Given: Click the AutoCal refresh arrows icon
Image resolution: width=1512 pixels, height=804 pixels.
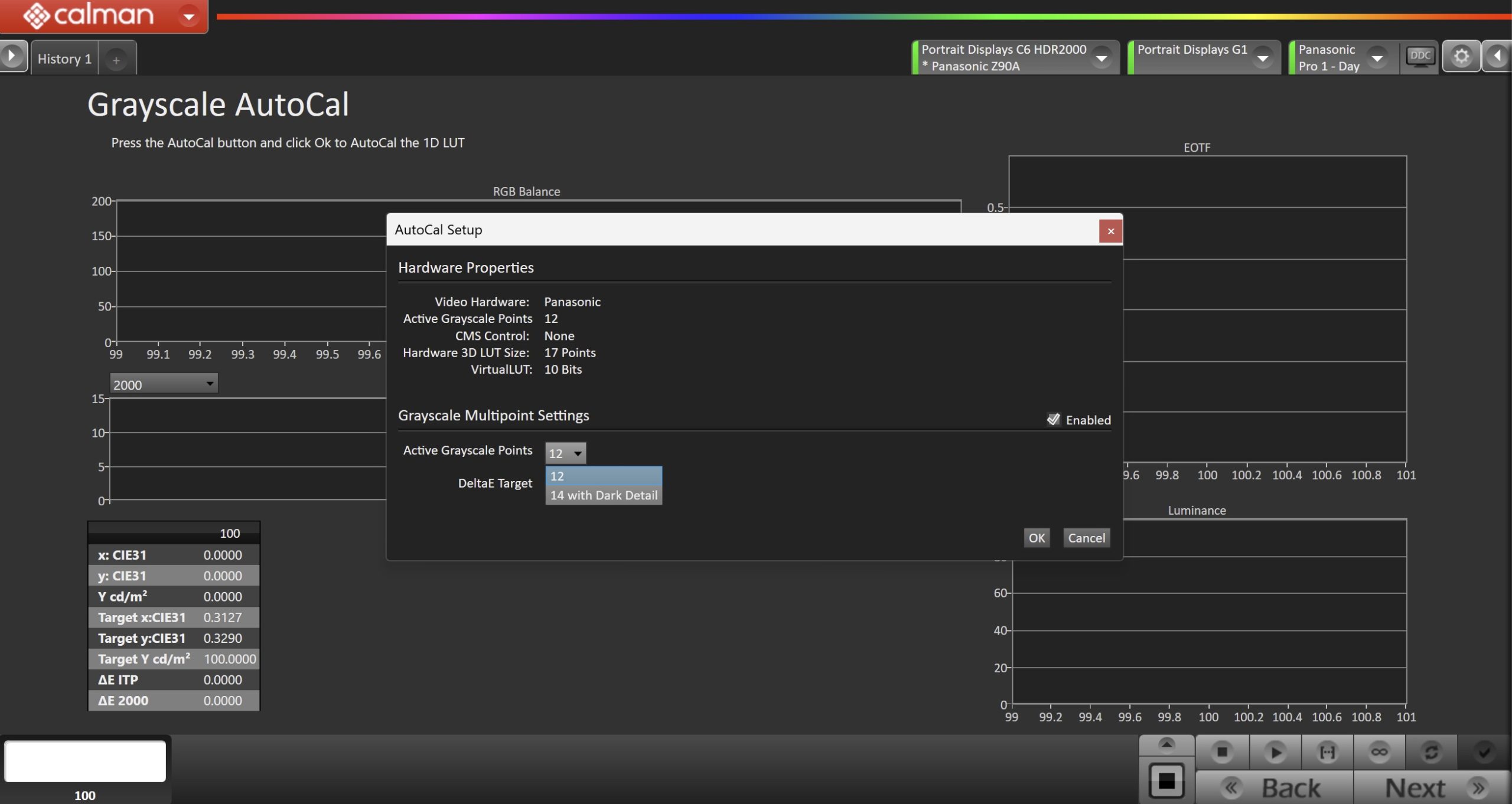Looking at the screenshot, I should coord(1430,751).
